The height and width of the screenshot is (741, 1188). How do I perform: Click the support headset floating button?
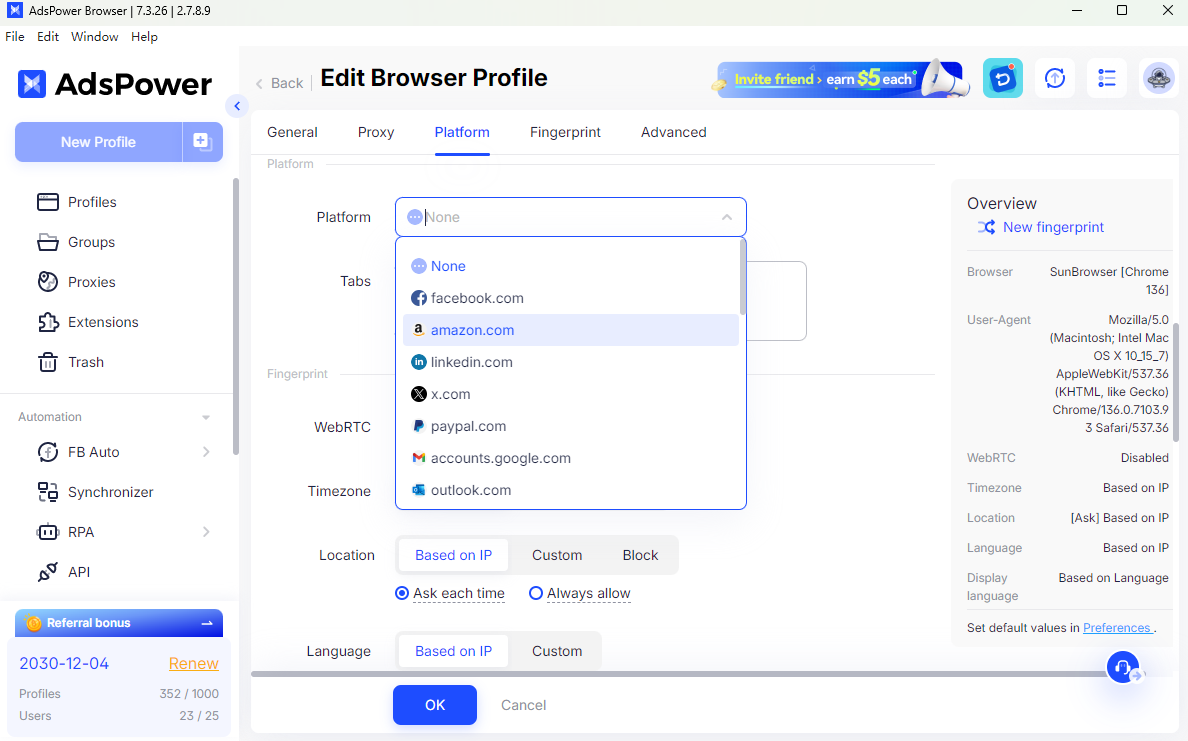pyautogui.click(x=1123, y=667)
